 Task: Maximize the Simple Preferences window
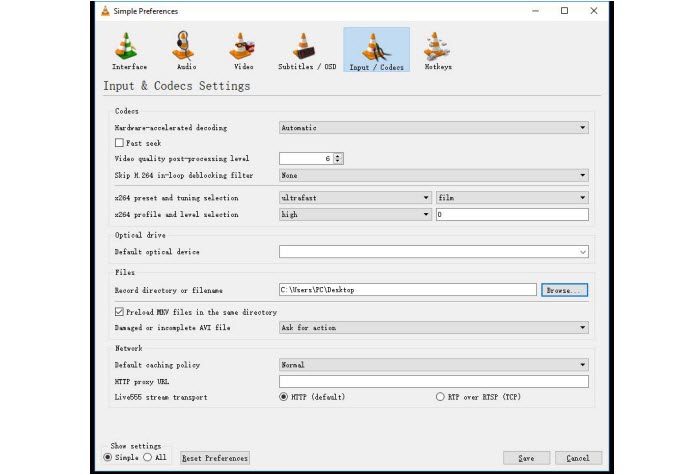[564, 11]
